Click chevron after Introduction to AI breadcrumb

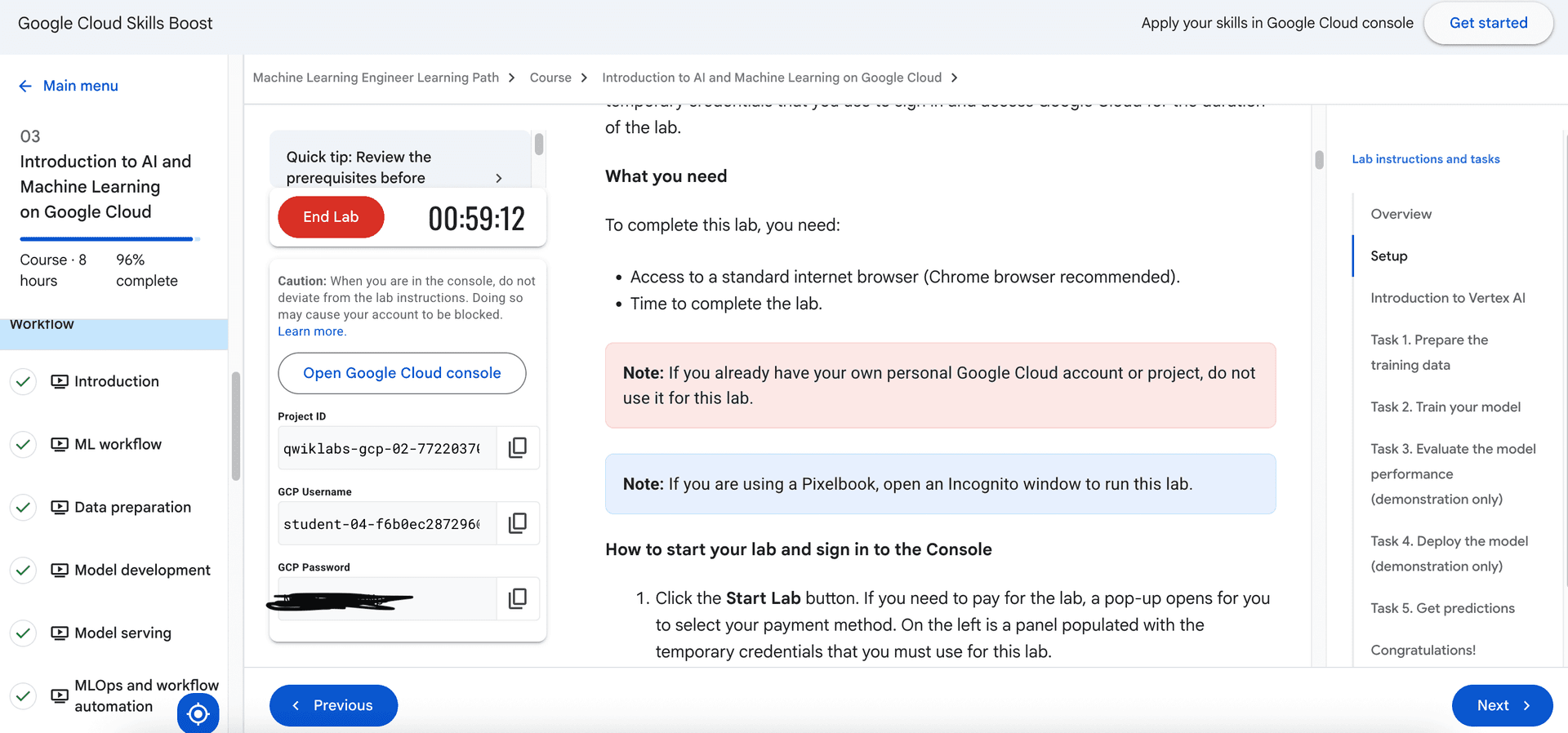(x=954, y=78)
